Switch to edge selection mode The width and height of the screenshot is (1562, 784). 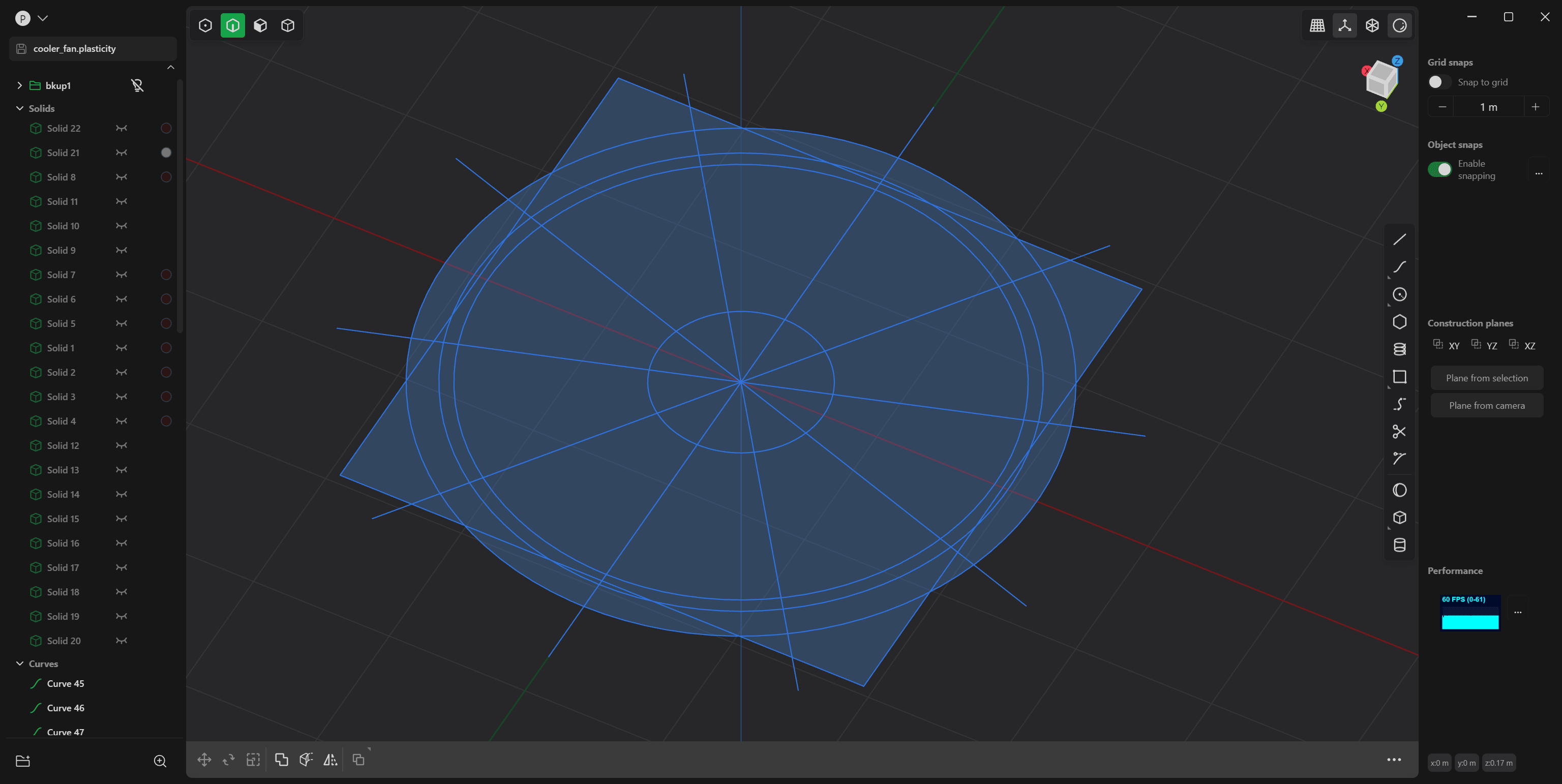[233, 25]
